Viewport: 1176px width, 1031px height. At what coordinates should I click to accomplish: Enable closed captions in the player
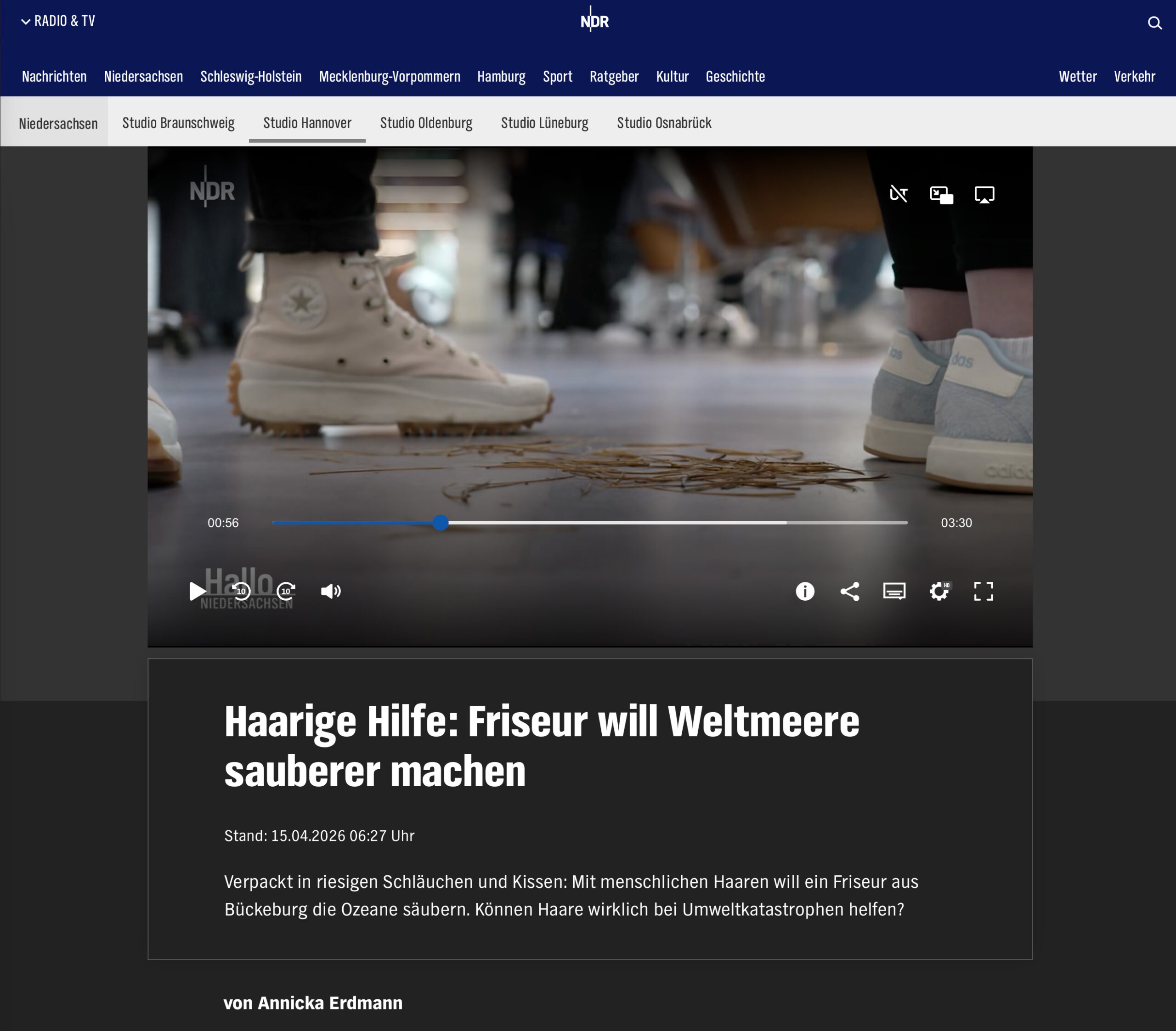click(895, 592)
